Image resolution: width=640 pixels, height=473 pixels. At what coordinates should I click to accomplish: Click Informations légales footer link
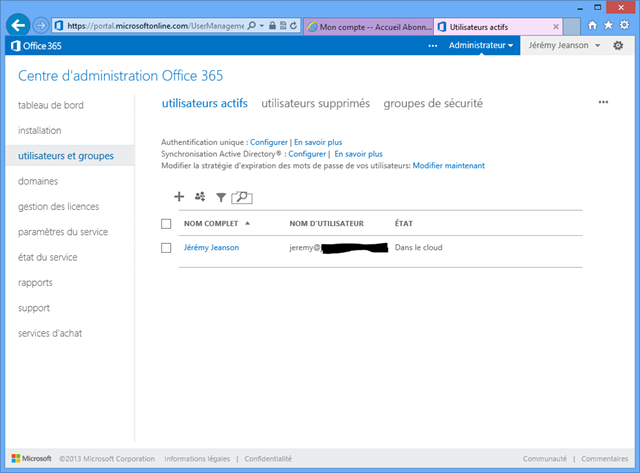(x=197, y=459)
